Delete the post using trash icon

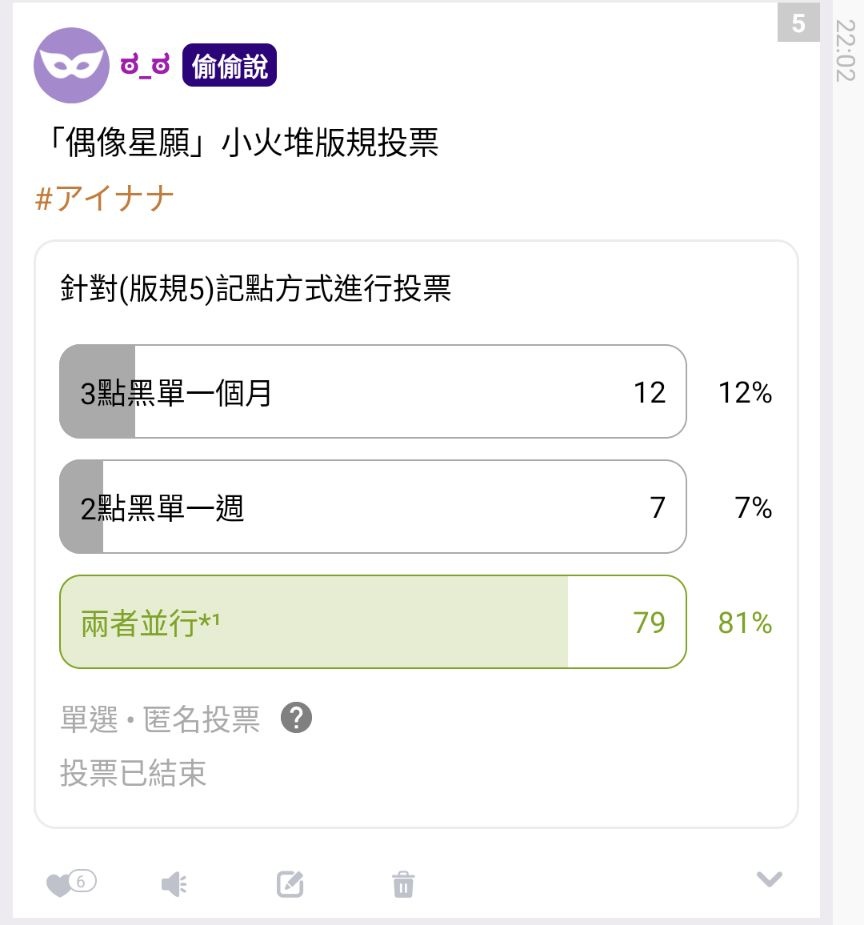[403, 884]
